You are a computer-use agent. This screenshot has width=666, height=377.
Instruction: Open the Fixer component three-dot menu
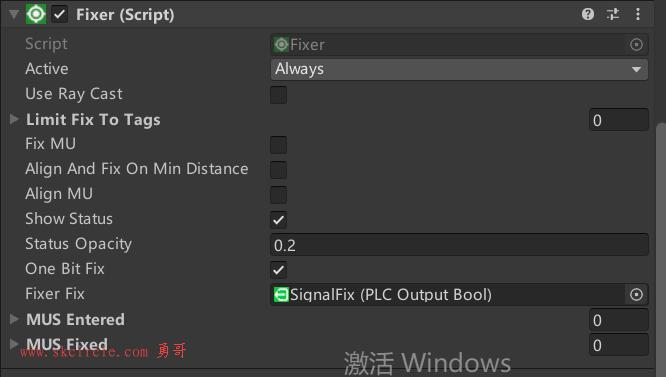[638, 14]
